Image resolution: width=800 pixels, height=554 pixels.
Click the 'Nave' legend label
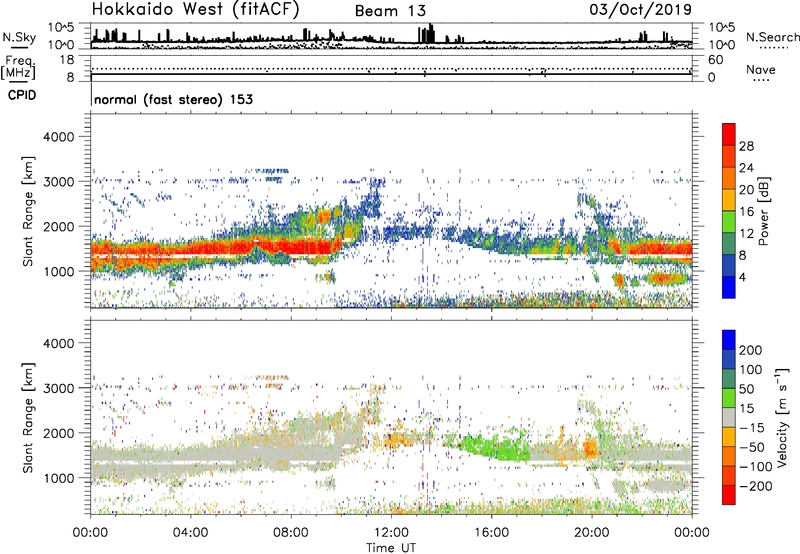click(760, 70)
